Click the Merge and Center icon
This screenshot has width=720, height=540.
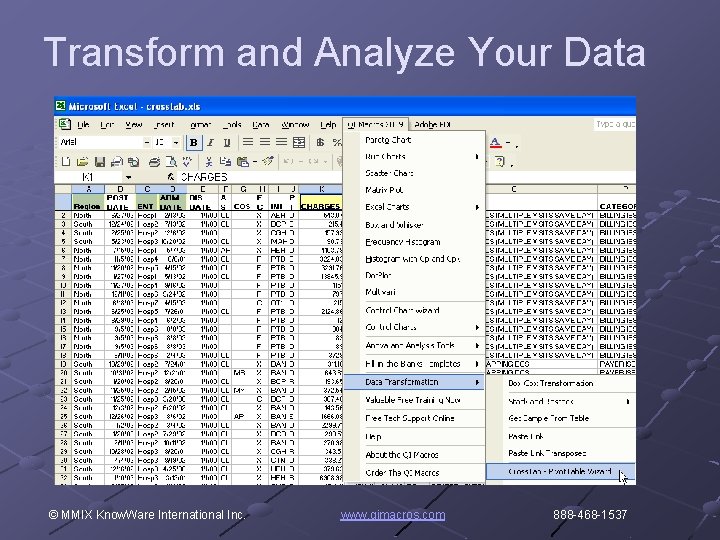click(299, 142)
